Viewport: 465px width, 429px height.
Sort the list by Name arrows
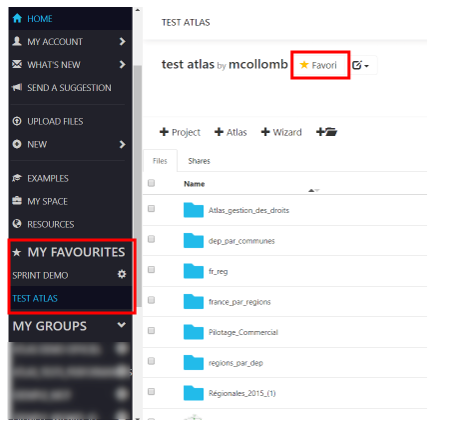(x=314, y=190)
